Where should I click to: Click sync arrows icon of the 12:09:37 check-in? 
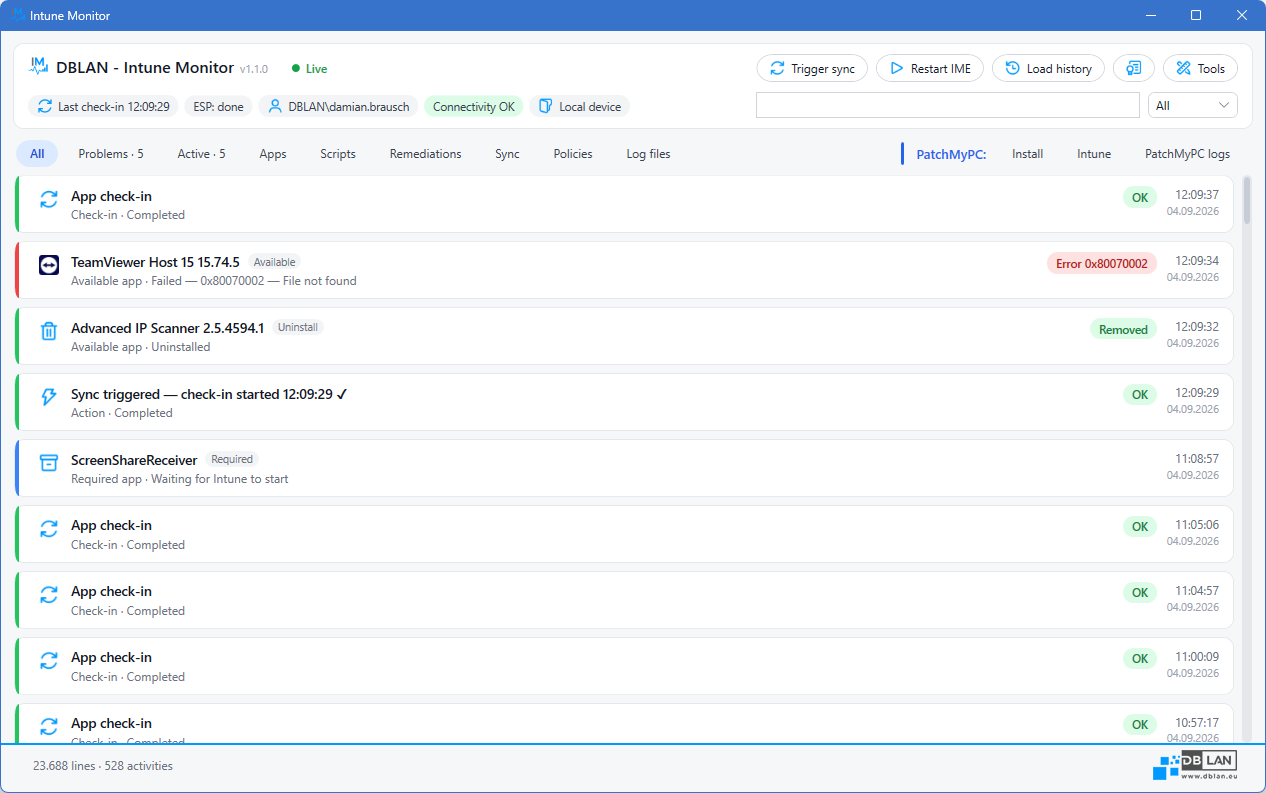click(49, 199)
